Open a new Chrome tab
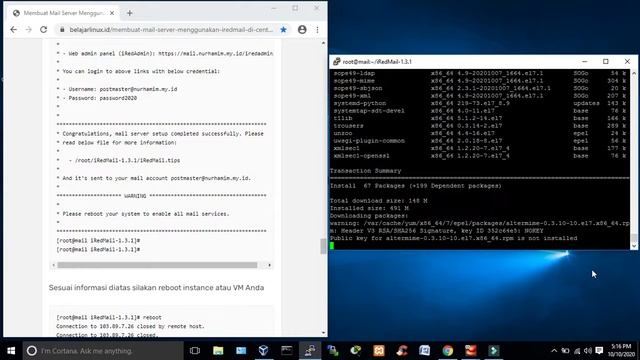This screenshot has height=360, width=640. click(129, 13)
